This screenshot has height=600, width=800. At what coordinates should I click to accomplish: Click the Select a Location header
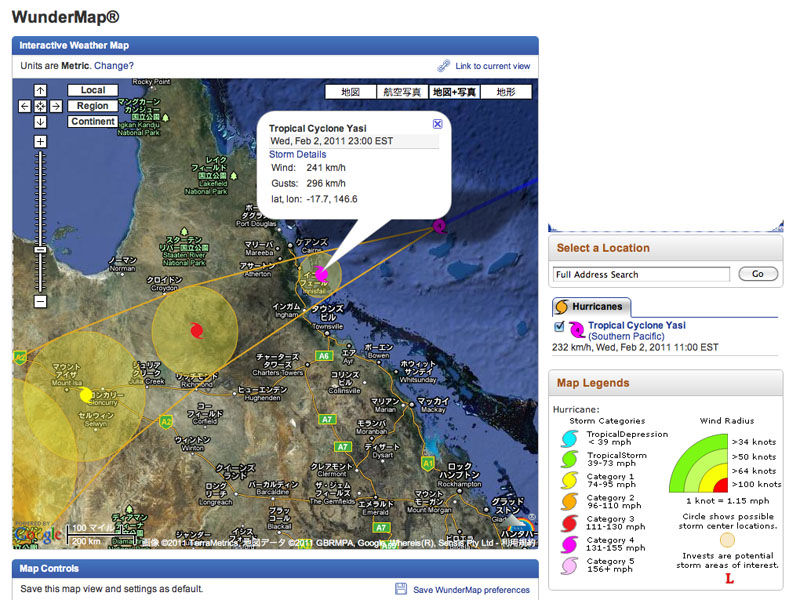pos(666,248)
